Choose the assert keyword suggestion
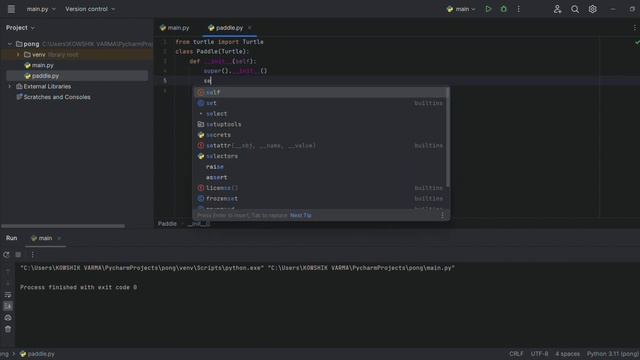Image resolution: width=640 pixels, height=360 pixels. point(321,177)
